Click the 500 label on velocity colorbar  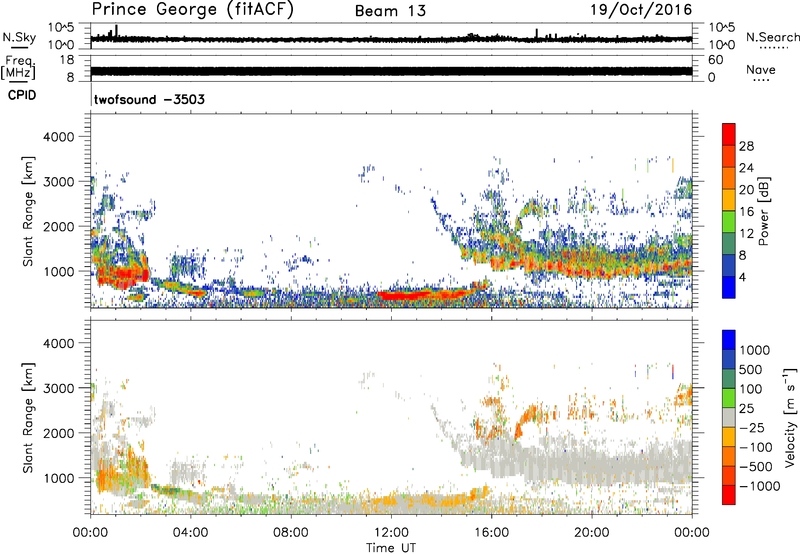(x=751, y=369)
